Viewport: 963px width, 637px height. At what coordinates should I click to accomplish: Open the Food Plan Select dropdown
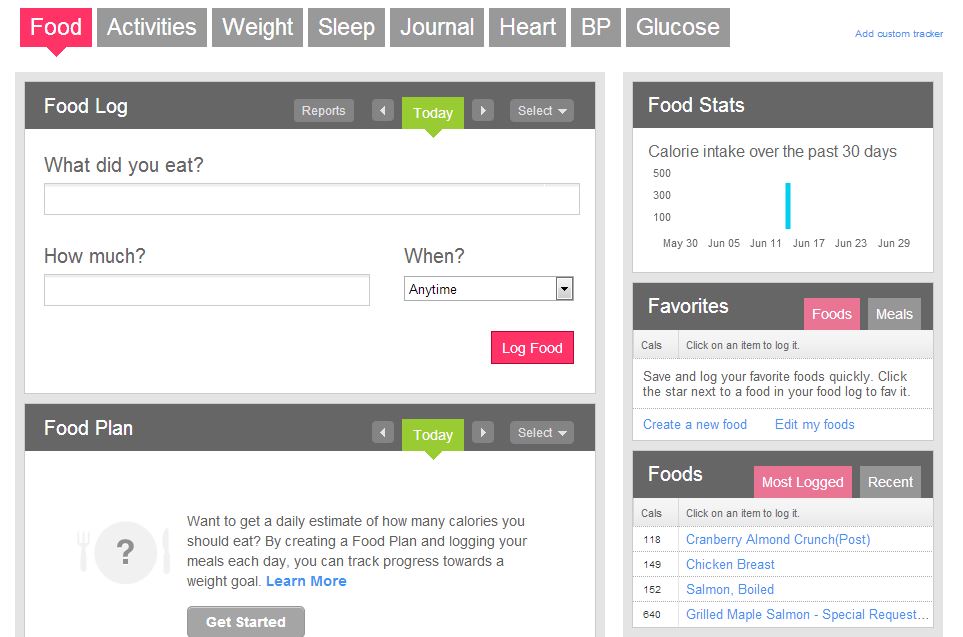click(x=542, y=433)
